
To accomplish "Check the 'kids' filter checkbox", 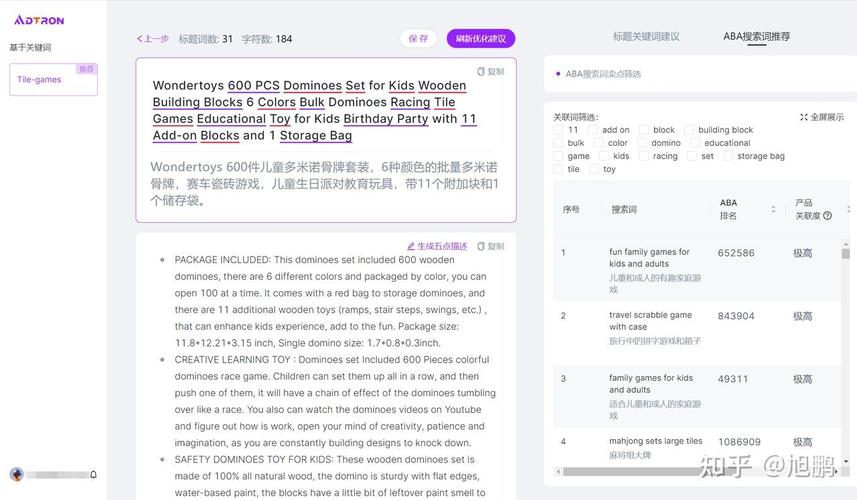I will tap(603, 156).
